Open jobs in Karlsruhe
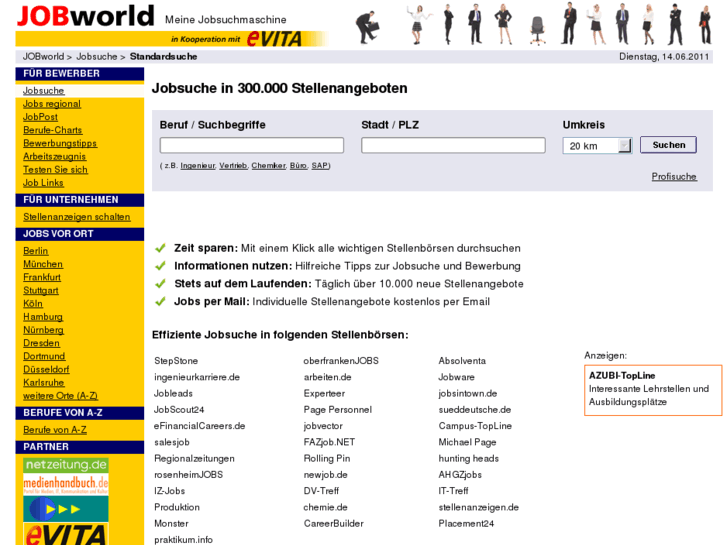The height and width of the screenshot is (545, 727). click(x=44, y=383)
